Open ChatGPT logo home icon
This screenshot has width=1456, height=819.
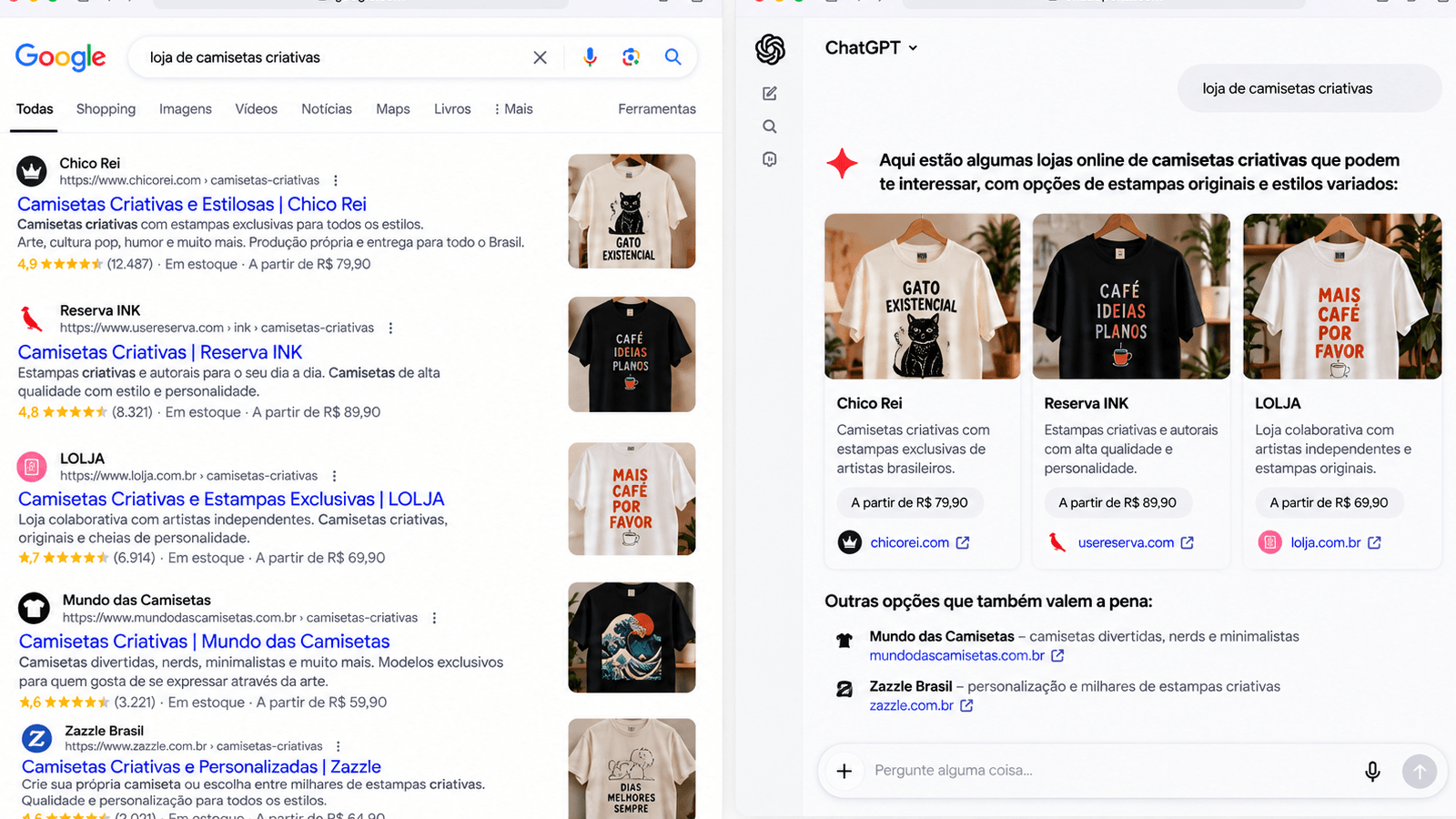click(770, 49)
